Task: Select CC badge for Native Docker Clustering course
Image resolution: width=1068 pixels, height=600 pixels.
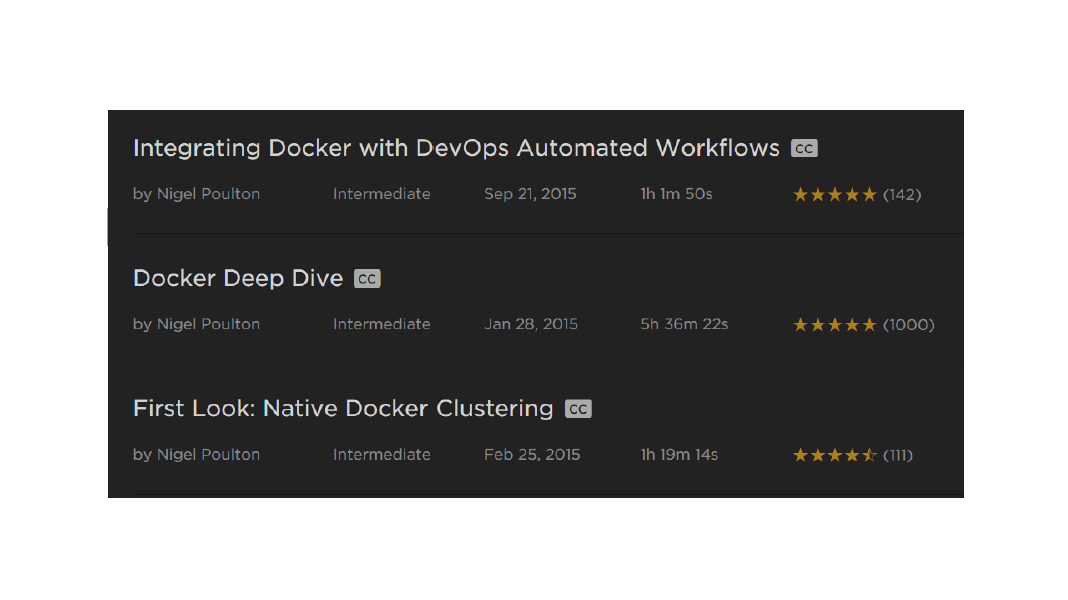Action: [578, 409]
